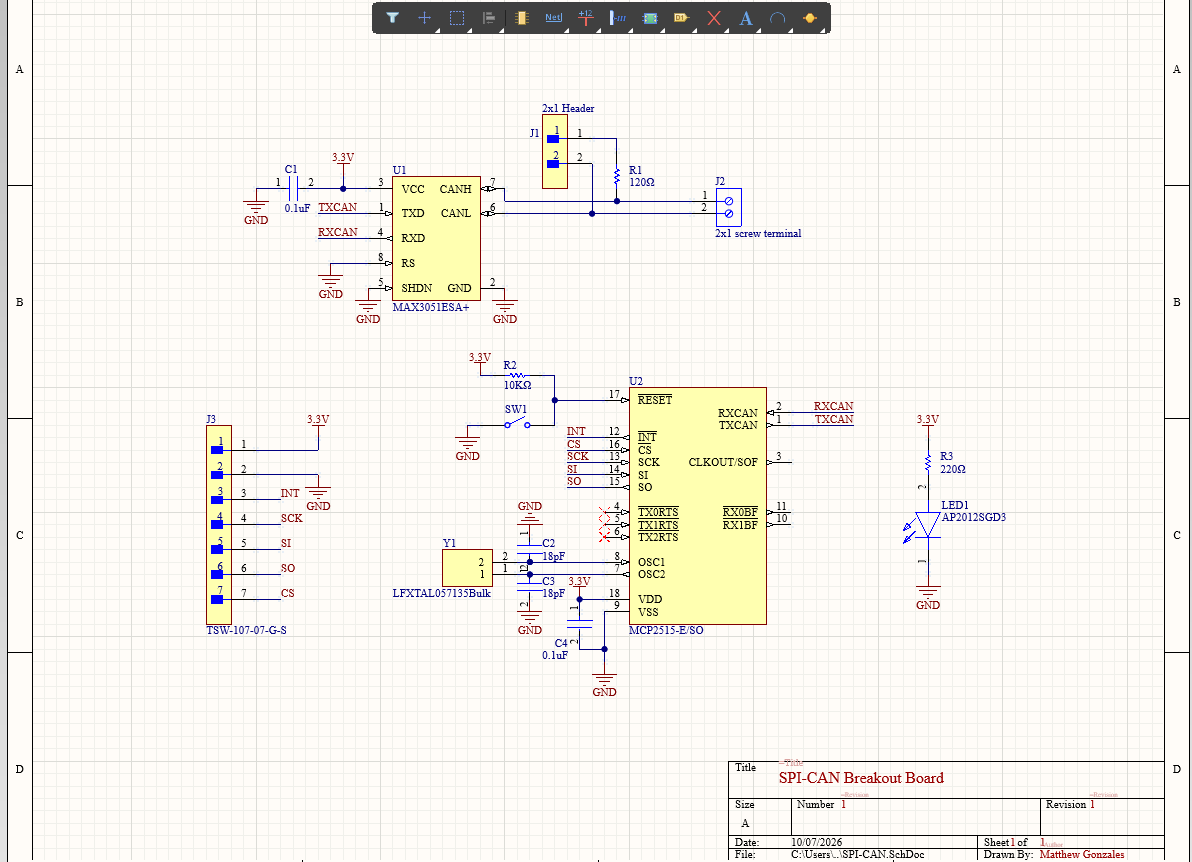Select the R3 220Ω resistor symbol
Viewport: 1192px width, 862px height.
(927, 462)
